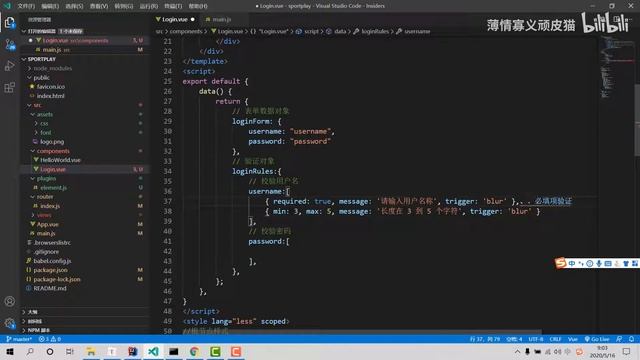The height and width of the screenshot is (360, 640).
Task: Click the Go Live button in status bar
Action: tap(597, 339)
